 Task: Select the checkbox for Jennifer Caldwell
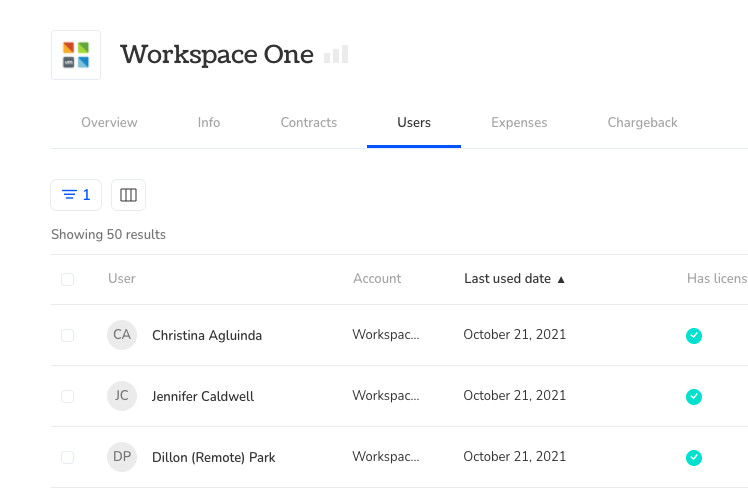point(68,397)
